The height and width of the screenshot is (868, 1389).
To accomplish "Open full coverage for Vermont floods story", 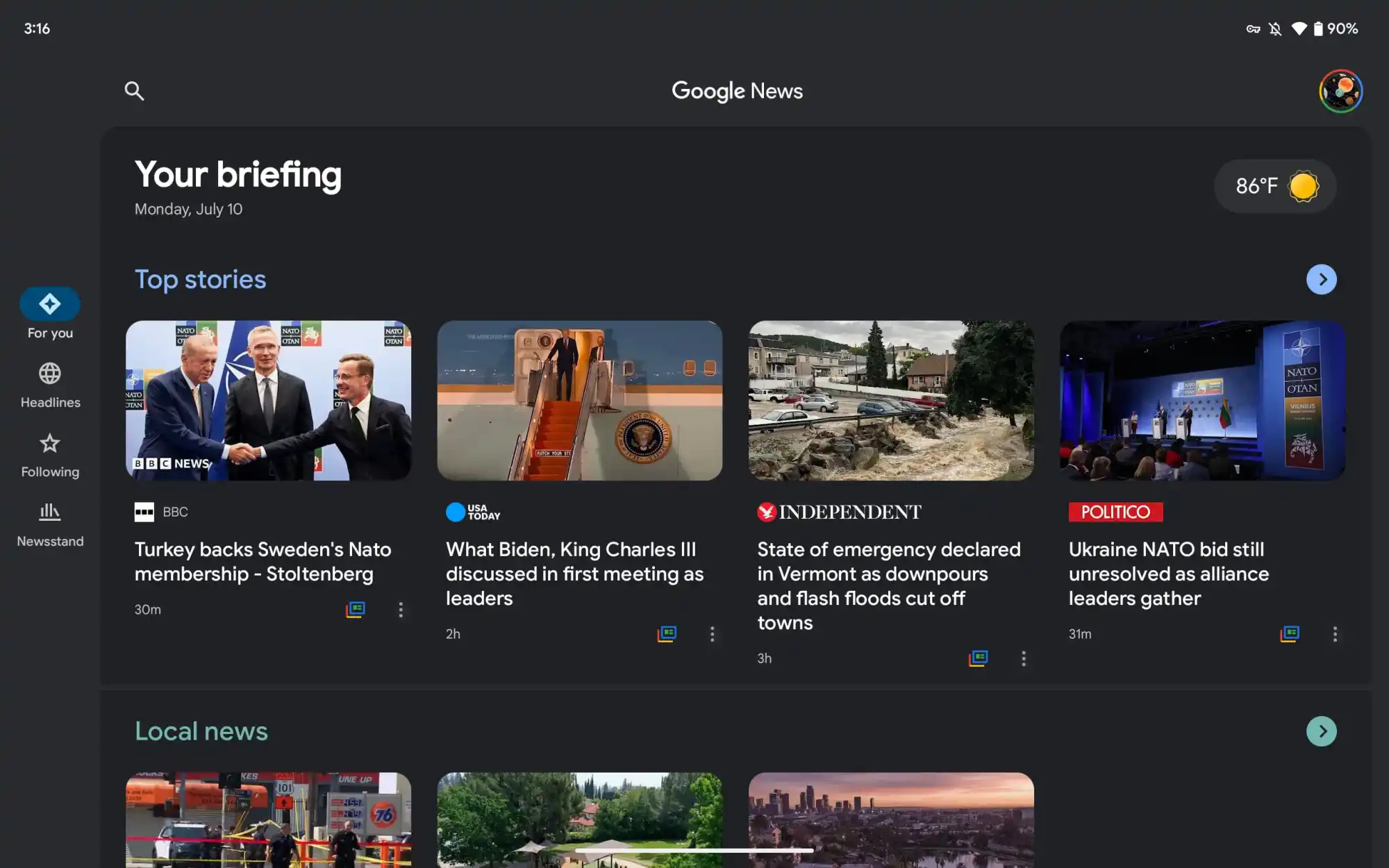I will tap(978, 658).
